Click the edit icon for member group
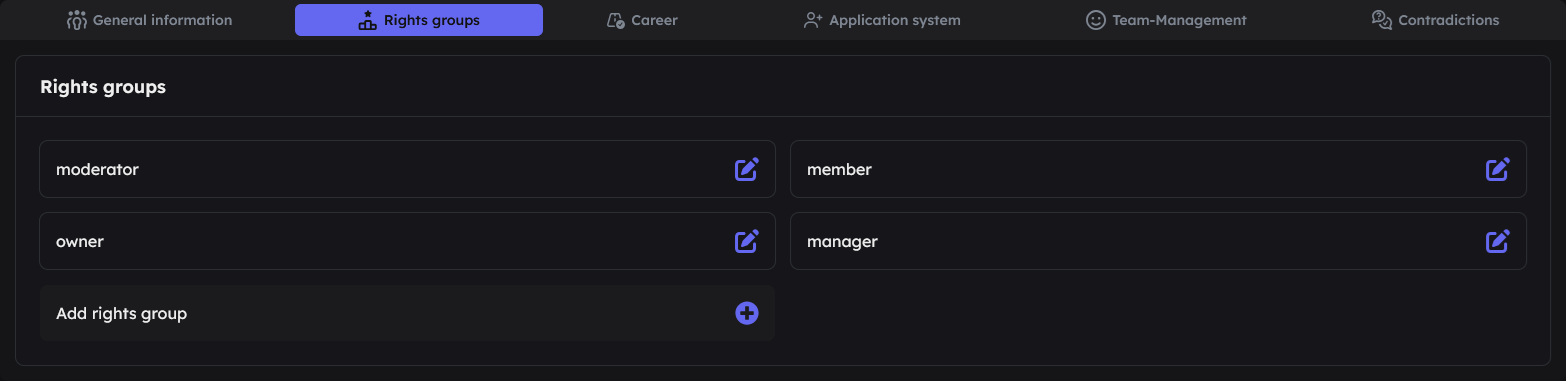 point(1498,169)
